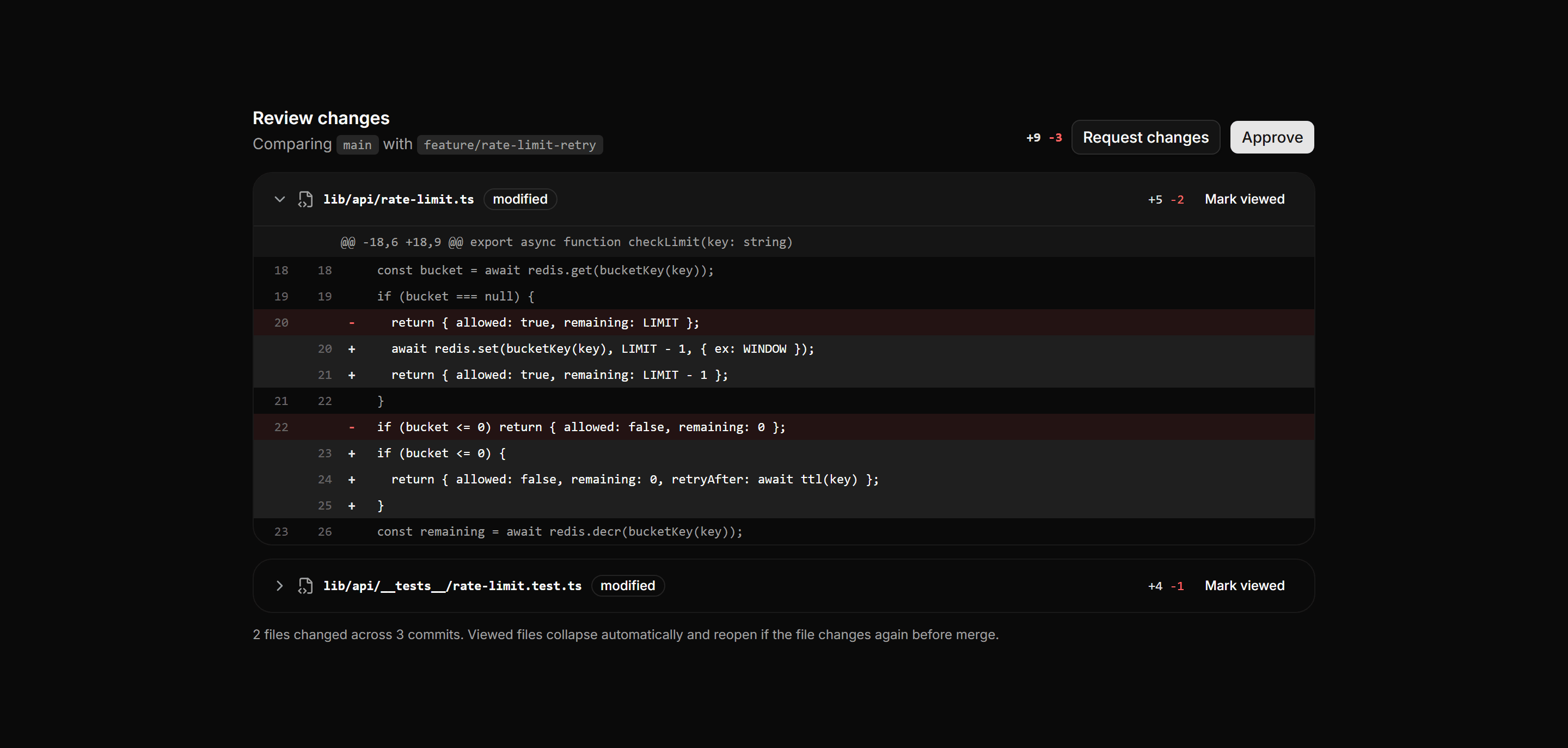Collapse the lib/api/rate-limit.ts file diff

pyautogui.click(x=279, y=199)
